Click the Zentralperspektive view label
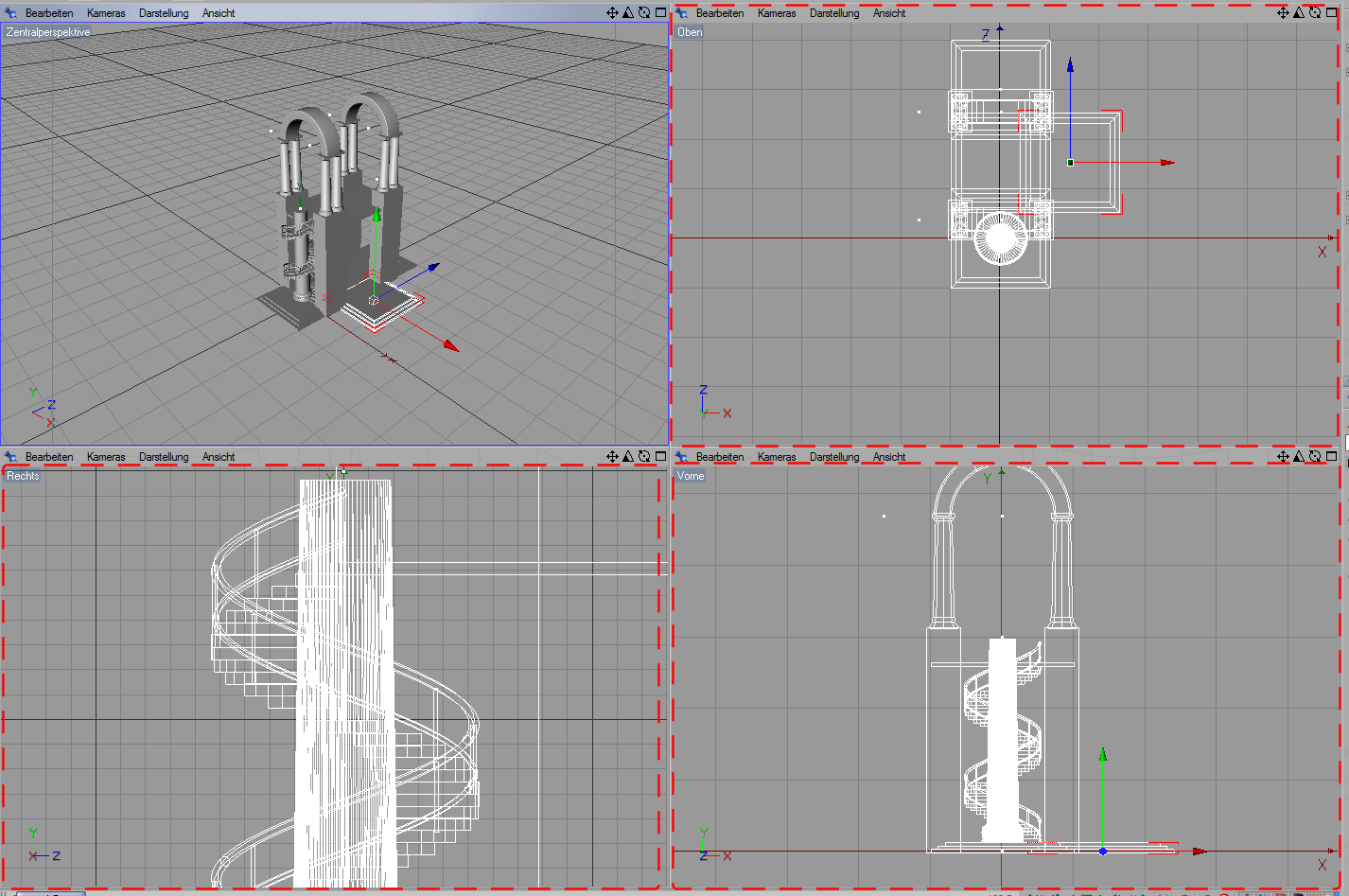This screenshot has height=896, width=1349. [x=48, y=32]
